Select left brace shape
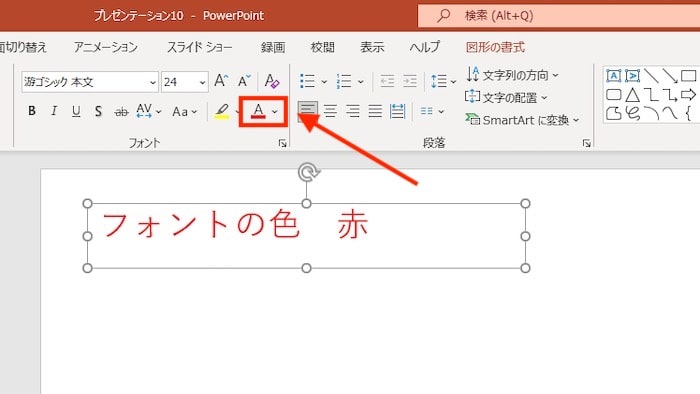This screenshot has width=700, height=394. click(x=688, y=113)
